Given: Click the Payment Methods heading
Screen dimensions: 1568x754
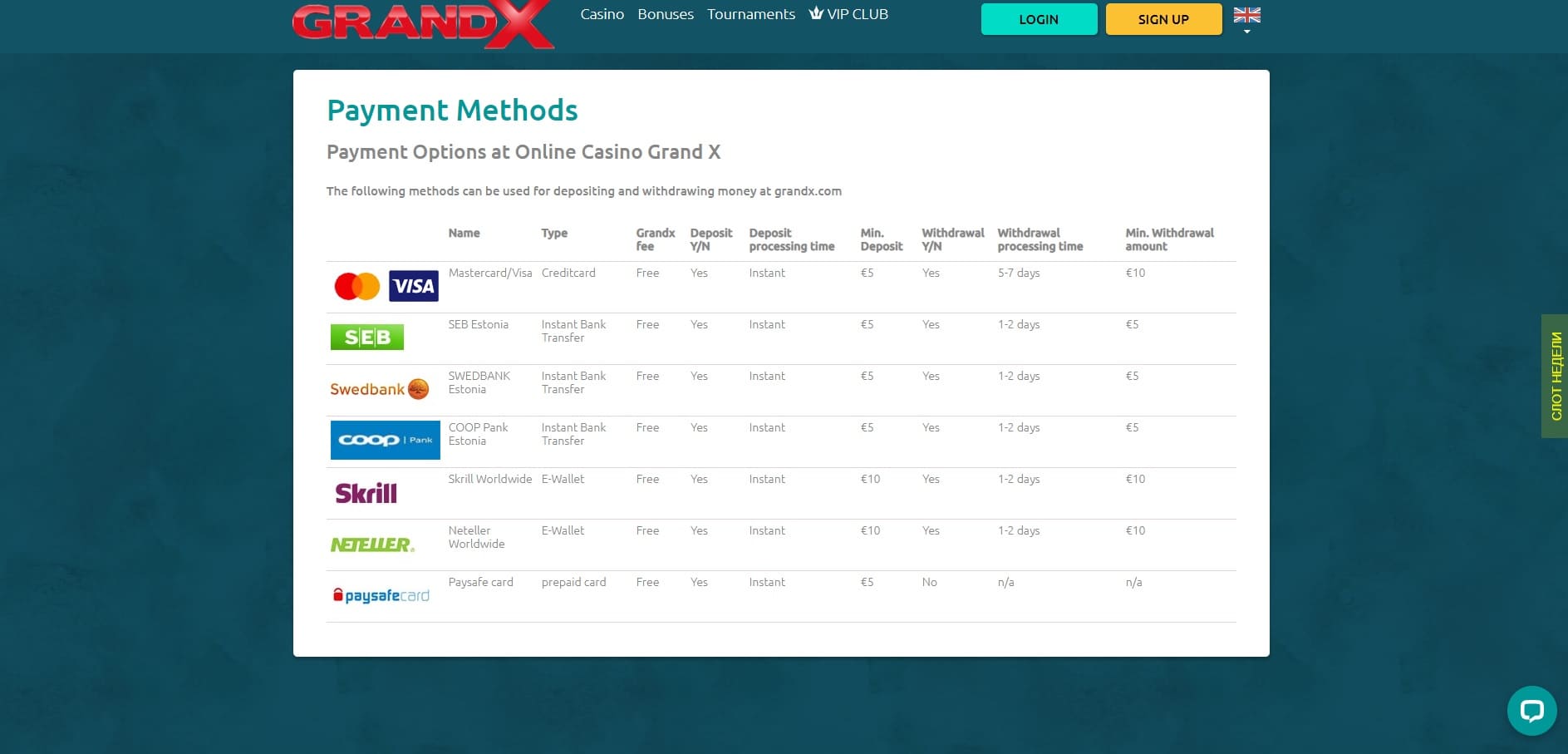Looking at the screenshot, I should coord(452,111).
